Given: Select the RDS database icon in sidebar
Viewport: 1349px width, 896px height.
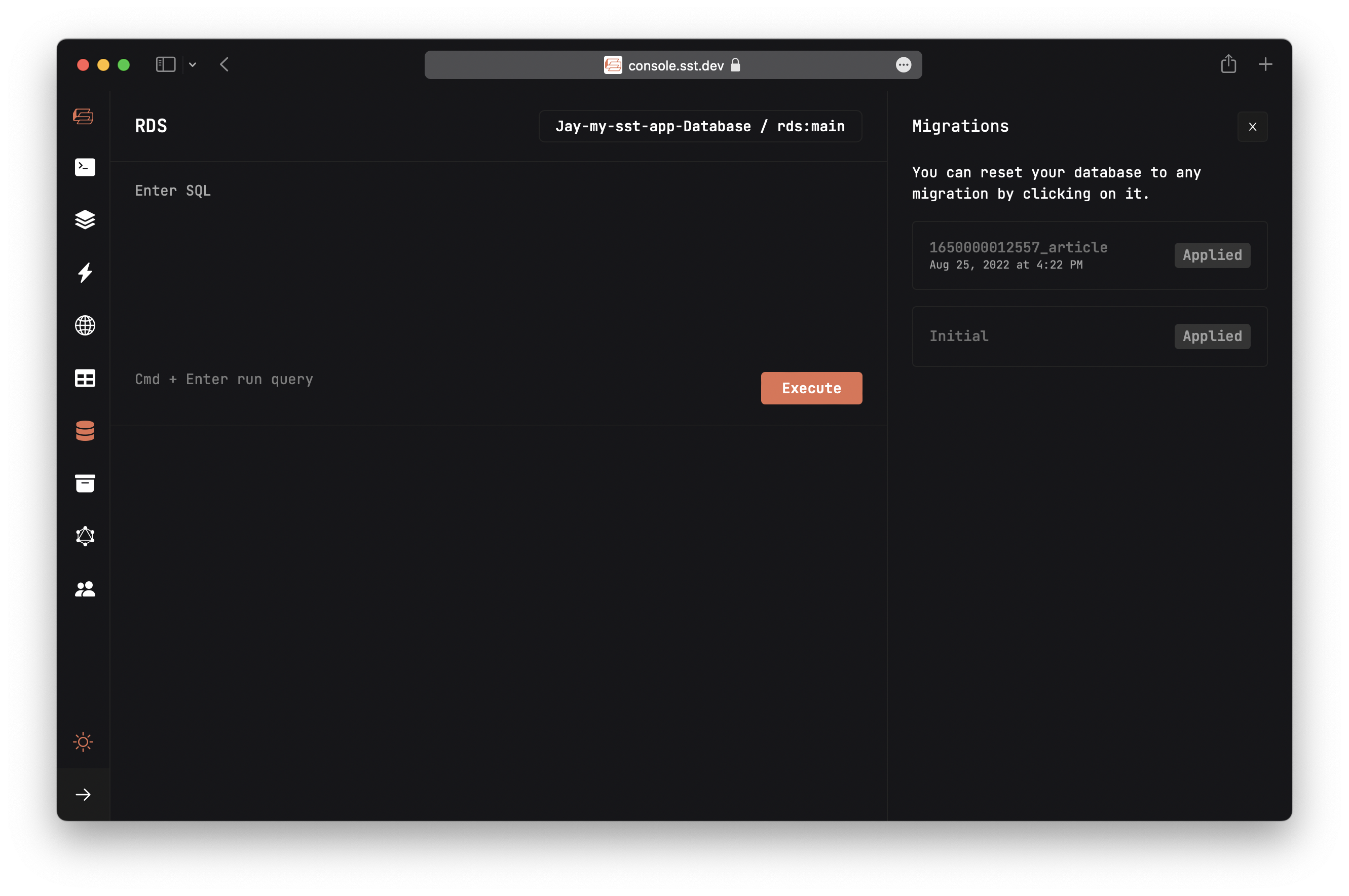Looking at the screenshot, I should click(84, 430).
